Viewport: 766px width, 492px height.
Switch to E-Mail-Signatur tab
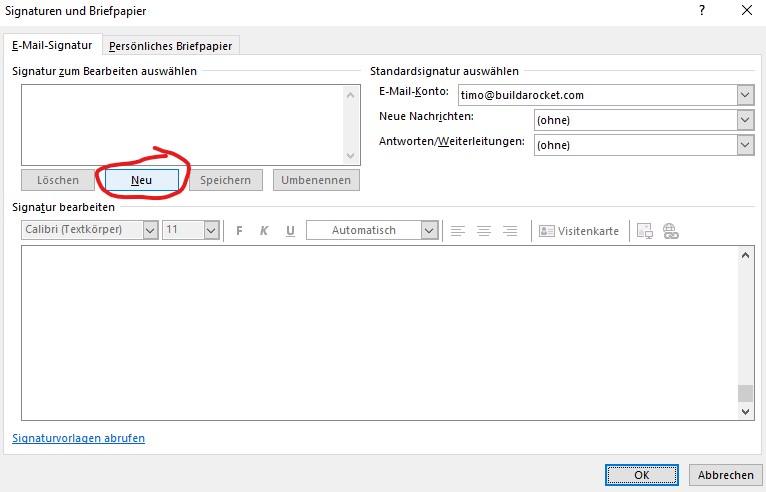click(52, 45)
